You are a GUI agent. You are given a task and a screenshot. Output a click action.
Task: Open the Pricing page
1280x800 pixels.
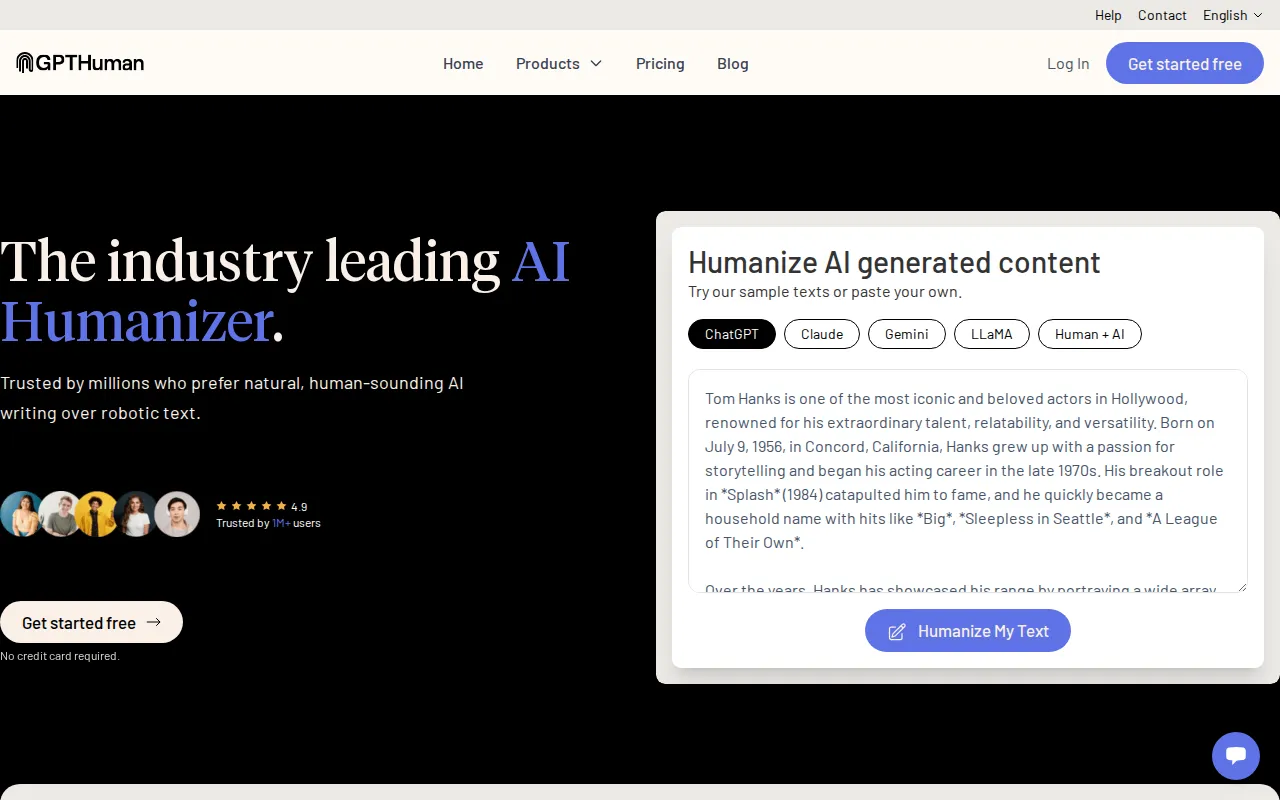pos(660,63)
